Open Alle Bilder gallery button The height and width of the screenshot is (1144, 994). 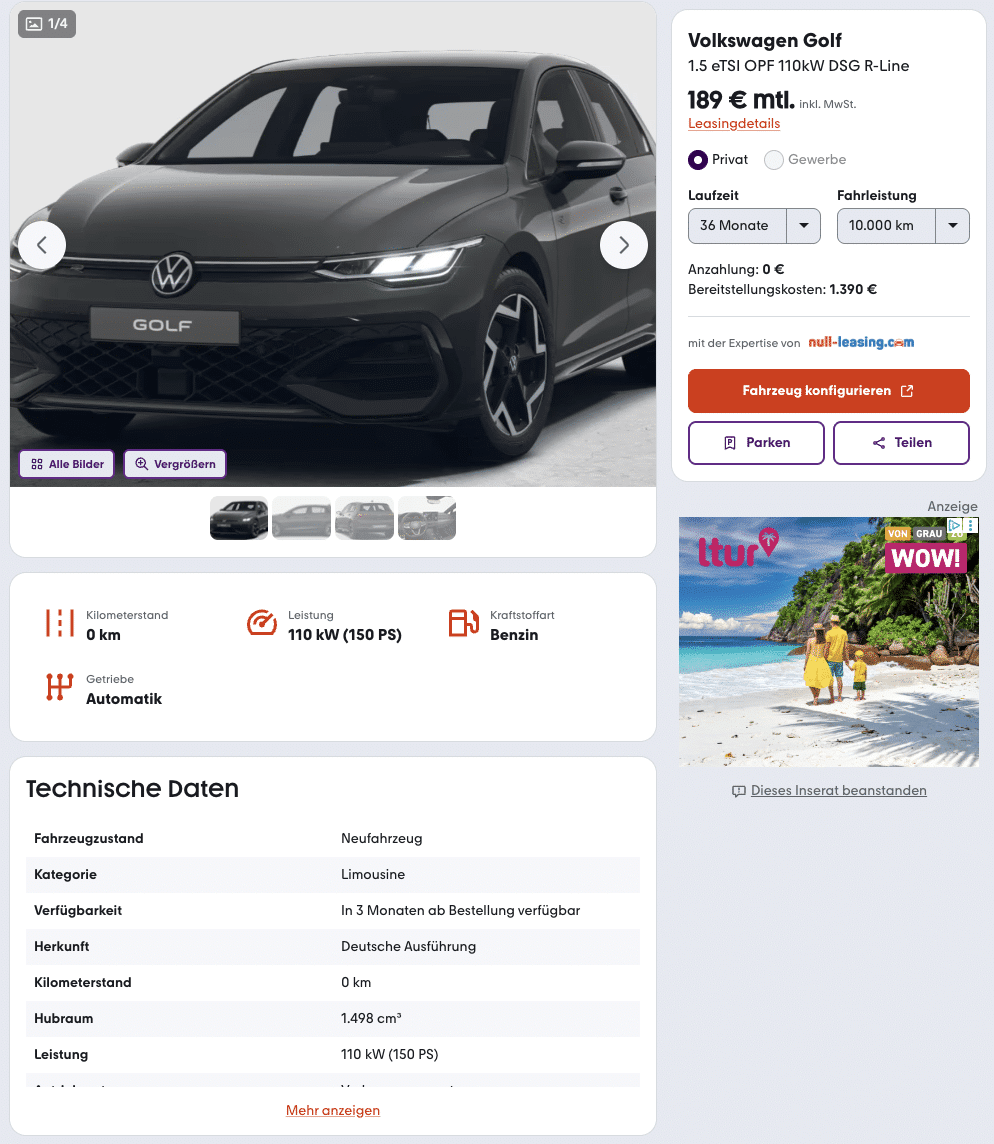click(66, 464)
